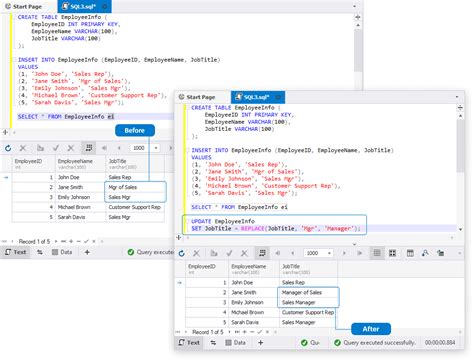Image resolution: width=474 pixels, height=364 pixels.
Task: Open Start Page tab in front window
Action: click(x=197, y=97)
